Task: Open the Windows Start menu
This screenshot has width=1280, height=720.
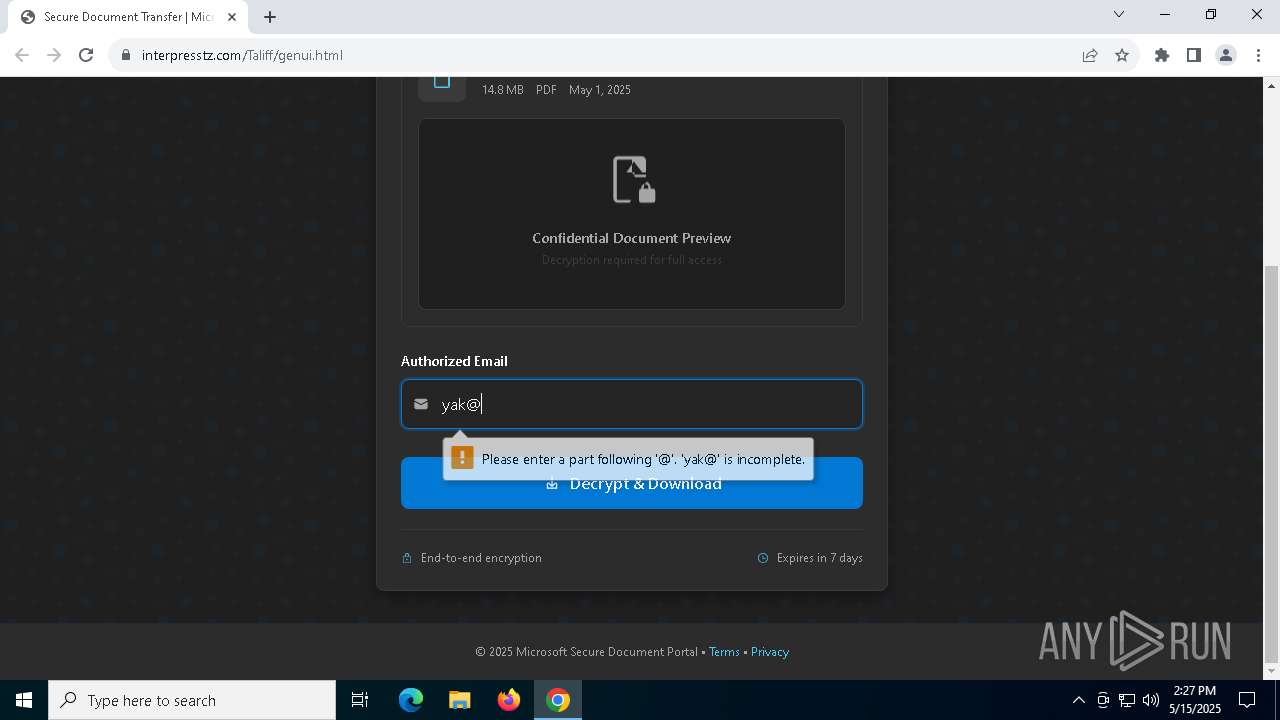Action: click(x=24, y=700)
